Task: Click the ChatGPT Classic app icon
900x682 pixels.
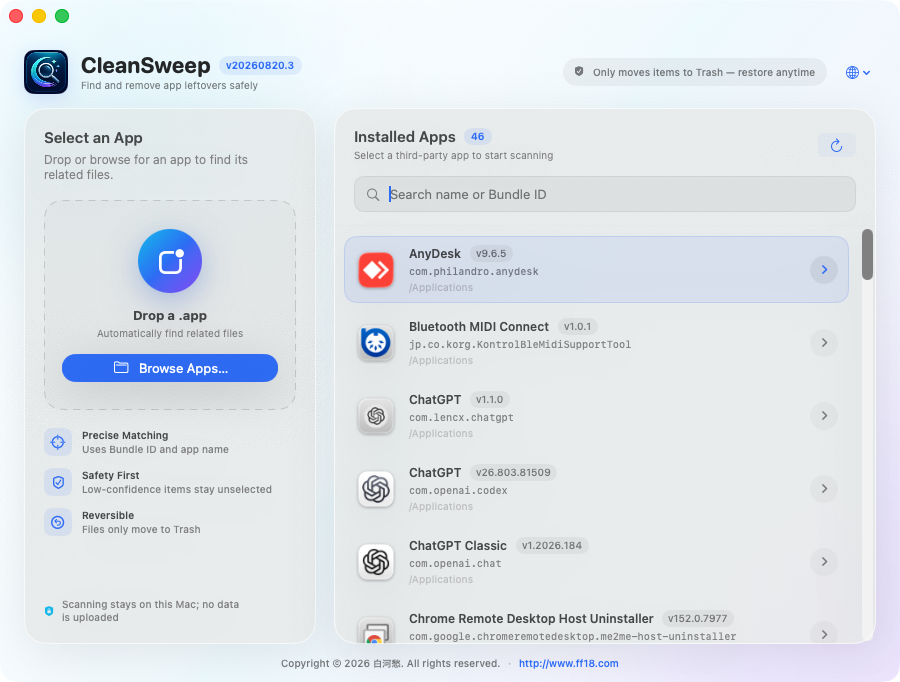Action: tap(376, 561)
